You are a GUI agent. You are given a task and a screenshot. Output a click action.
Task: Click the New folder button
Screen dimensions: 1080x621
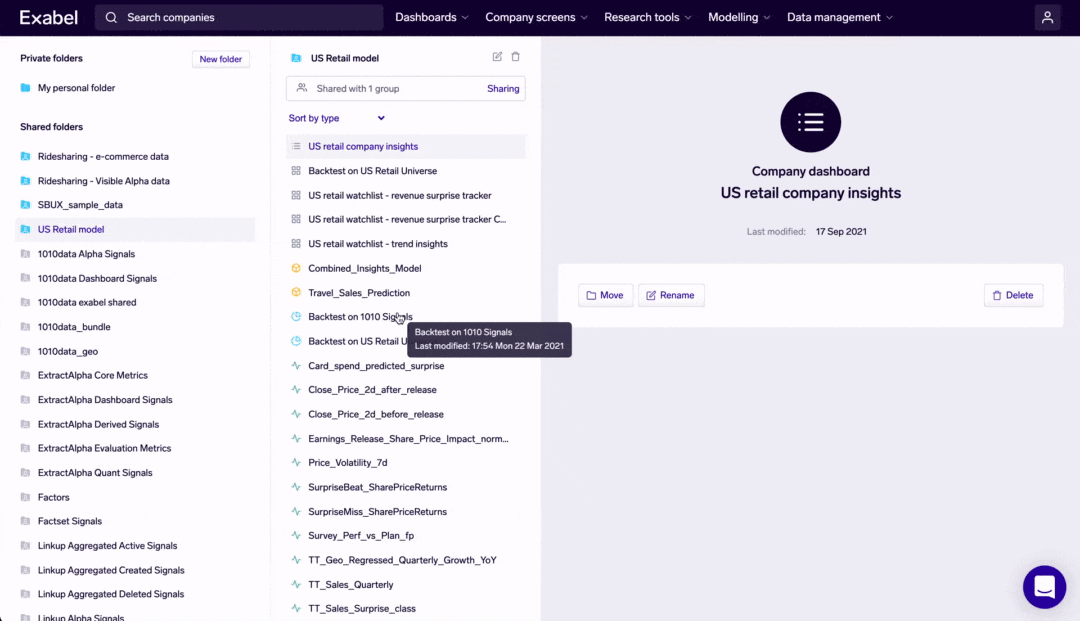coord(220,59)
